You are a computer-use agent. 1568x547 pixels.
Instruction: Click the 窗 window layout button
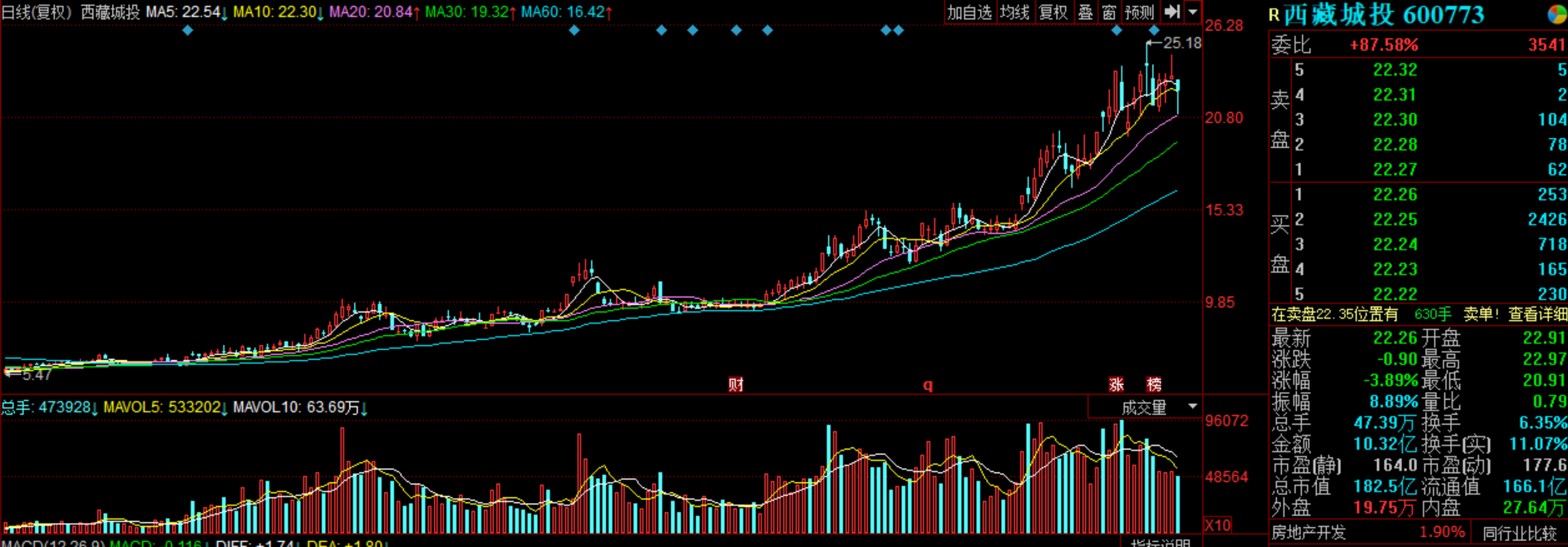click(x=1109, y=12)
